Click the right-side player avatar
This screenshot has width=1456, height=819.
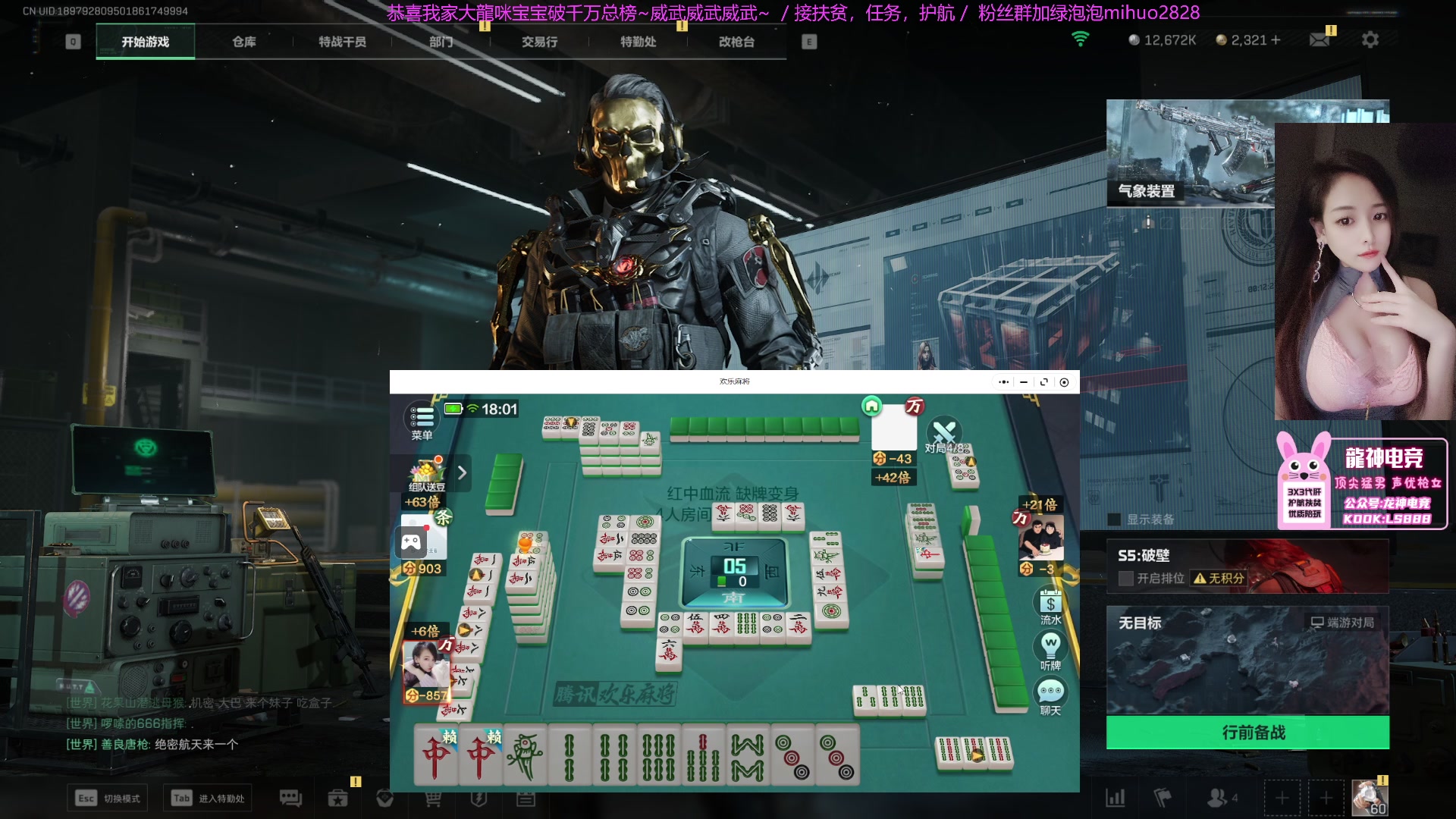coord(1040,537)
